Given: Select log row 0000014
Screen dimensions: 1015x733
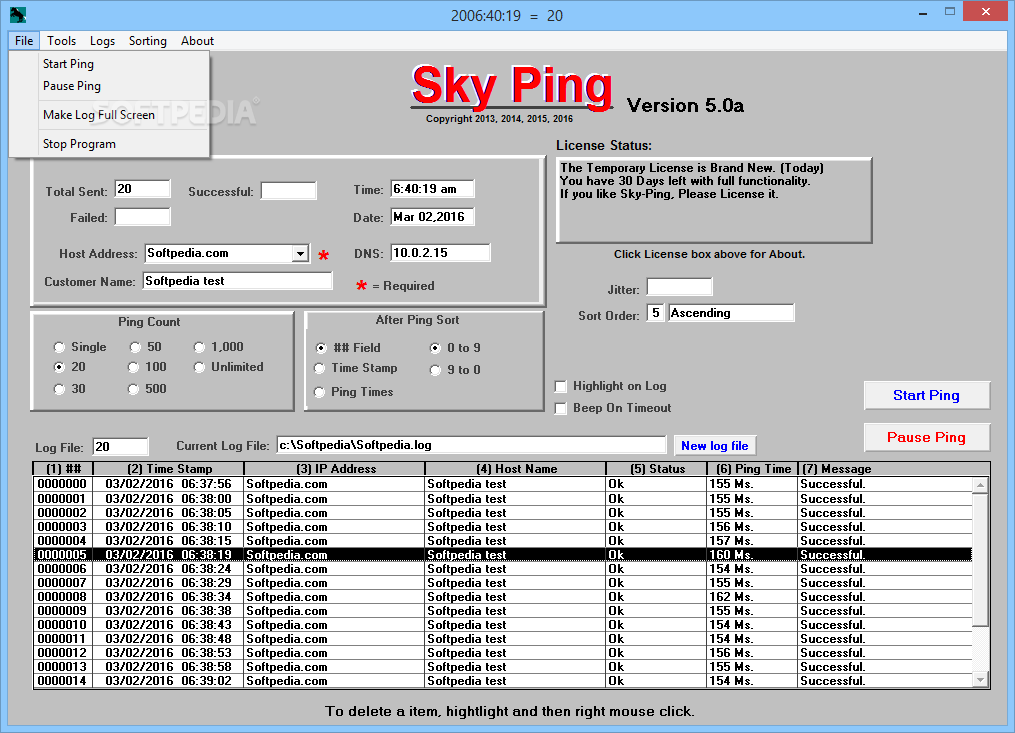Looking at the screenshot, I should click(x=502, y=681).
